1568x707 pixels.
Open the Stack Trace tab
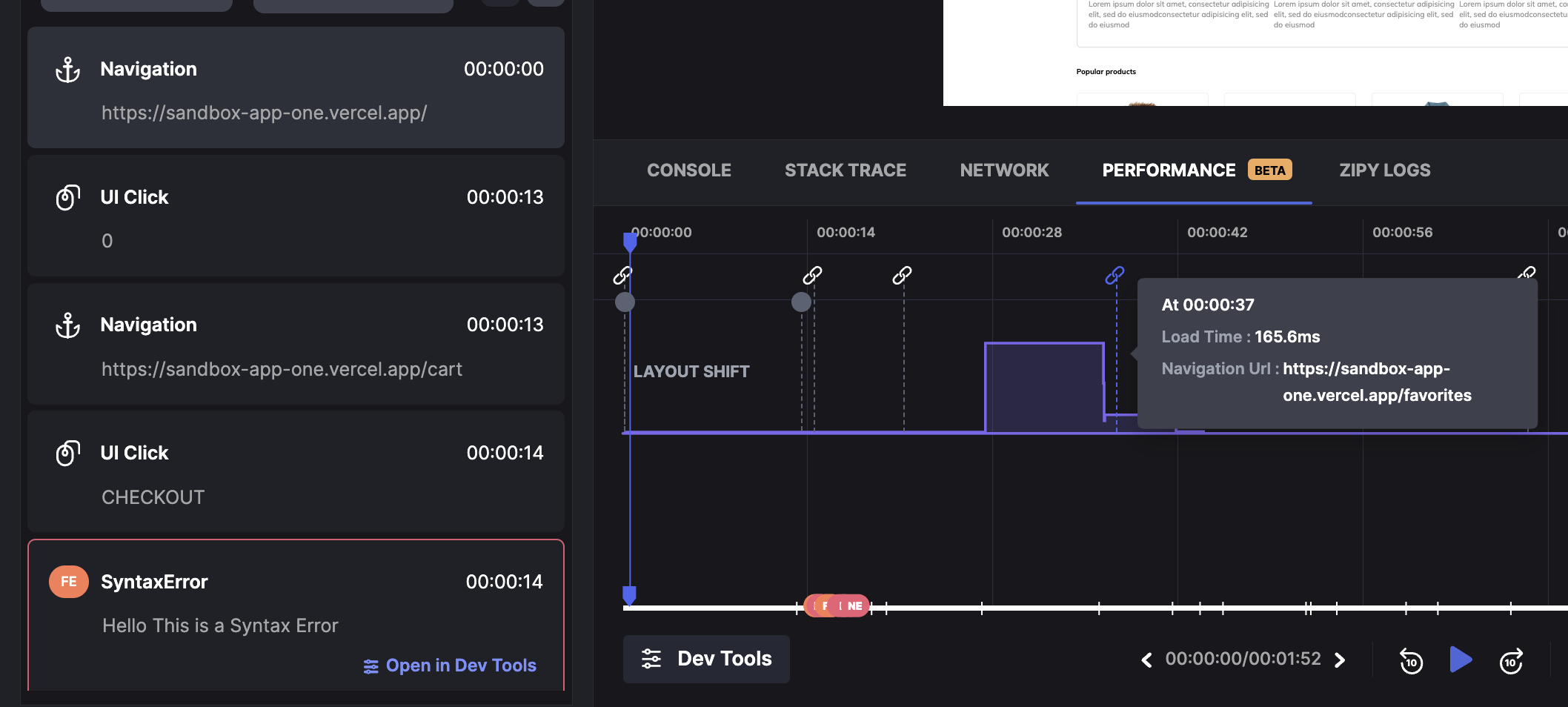[845, 170]
